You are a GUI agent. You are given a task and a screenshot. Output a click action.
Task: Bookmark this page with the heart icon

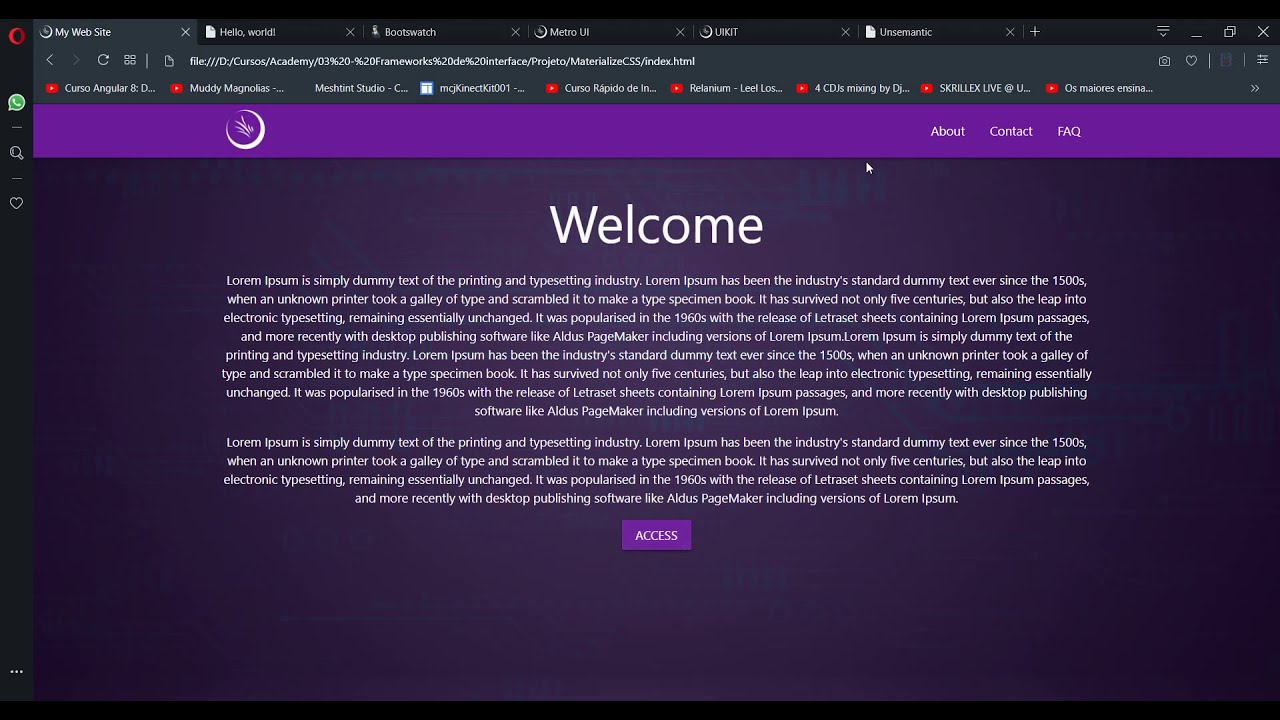(1191, 61)
